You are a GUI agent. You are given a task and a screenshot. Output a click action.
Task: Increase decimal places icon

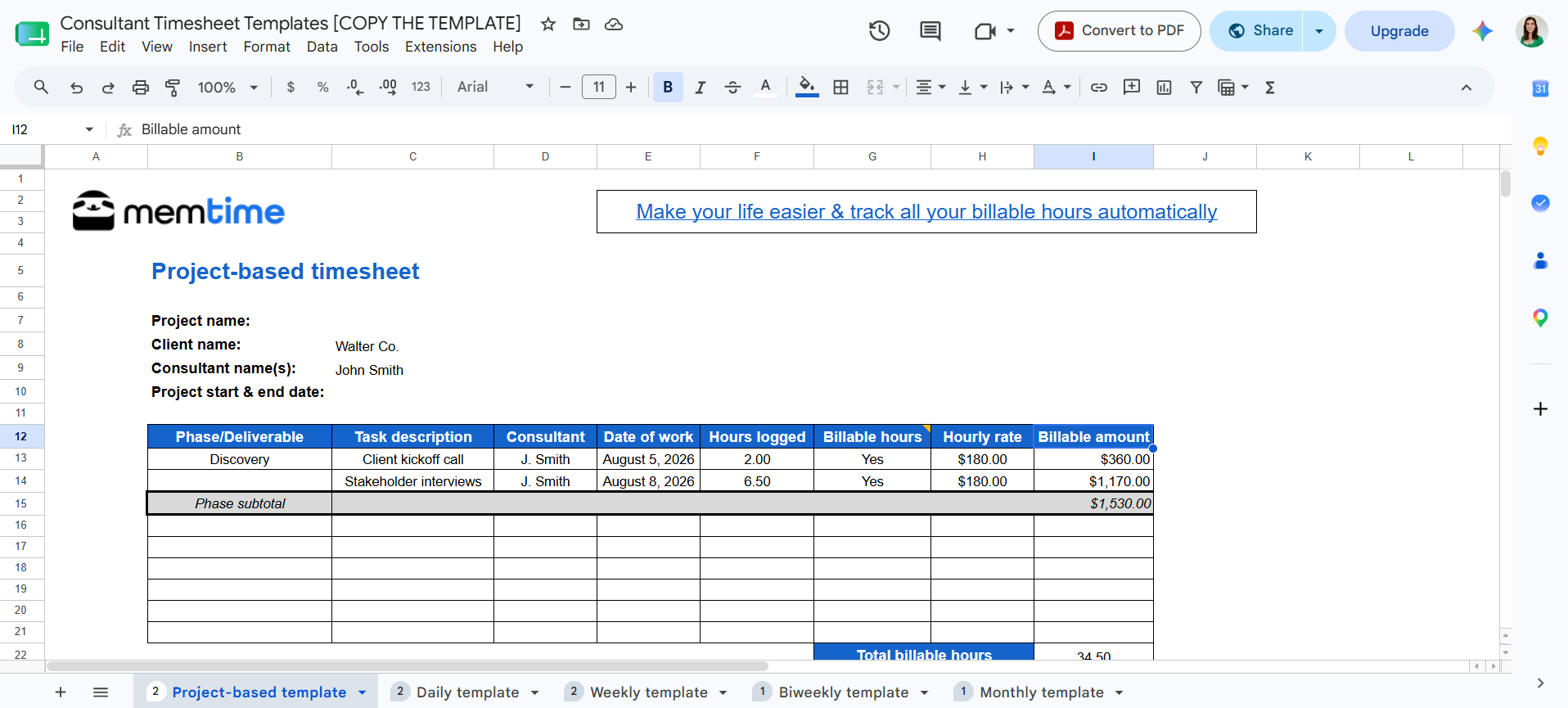tap(388, 87)
